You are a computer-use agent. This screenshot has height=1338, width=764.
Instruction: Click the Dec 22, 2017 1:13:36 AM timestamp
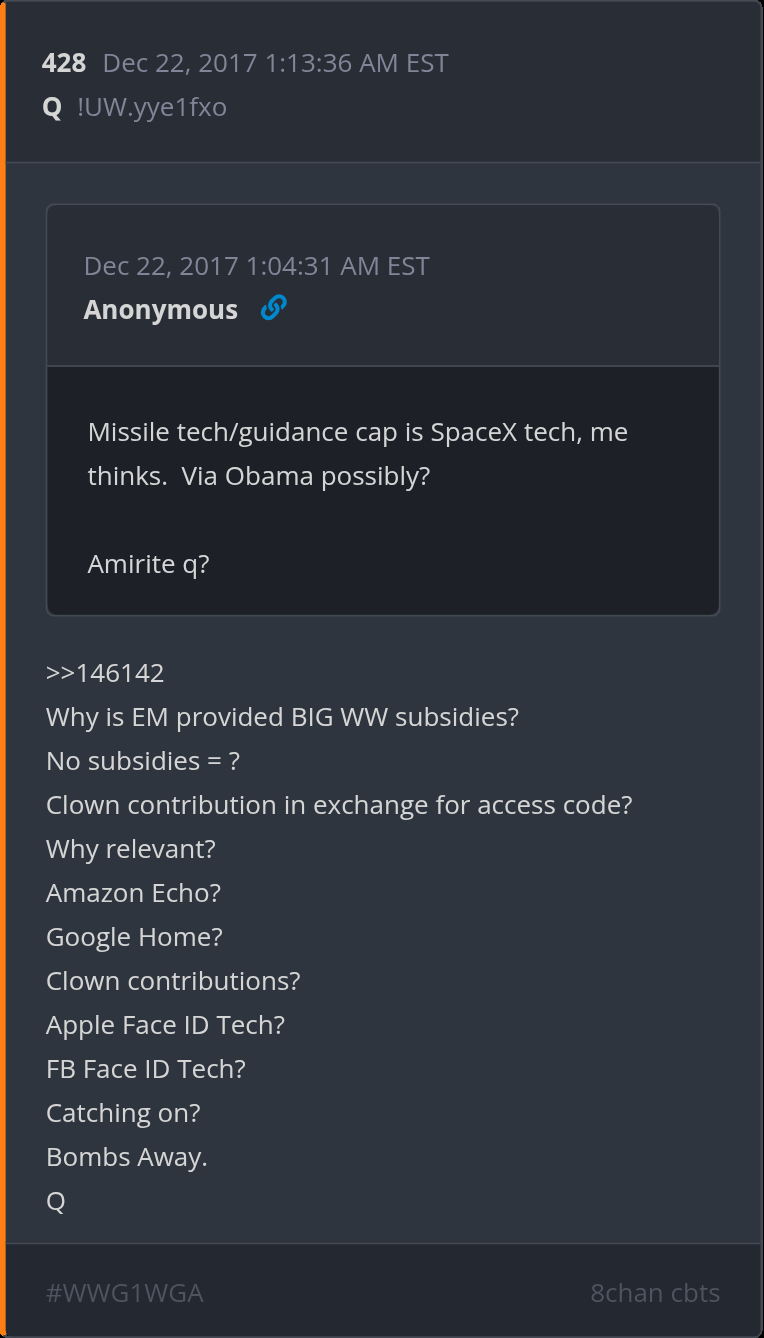[275, 64]
